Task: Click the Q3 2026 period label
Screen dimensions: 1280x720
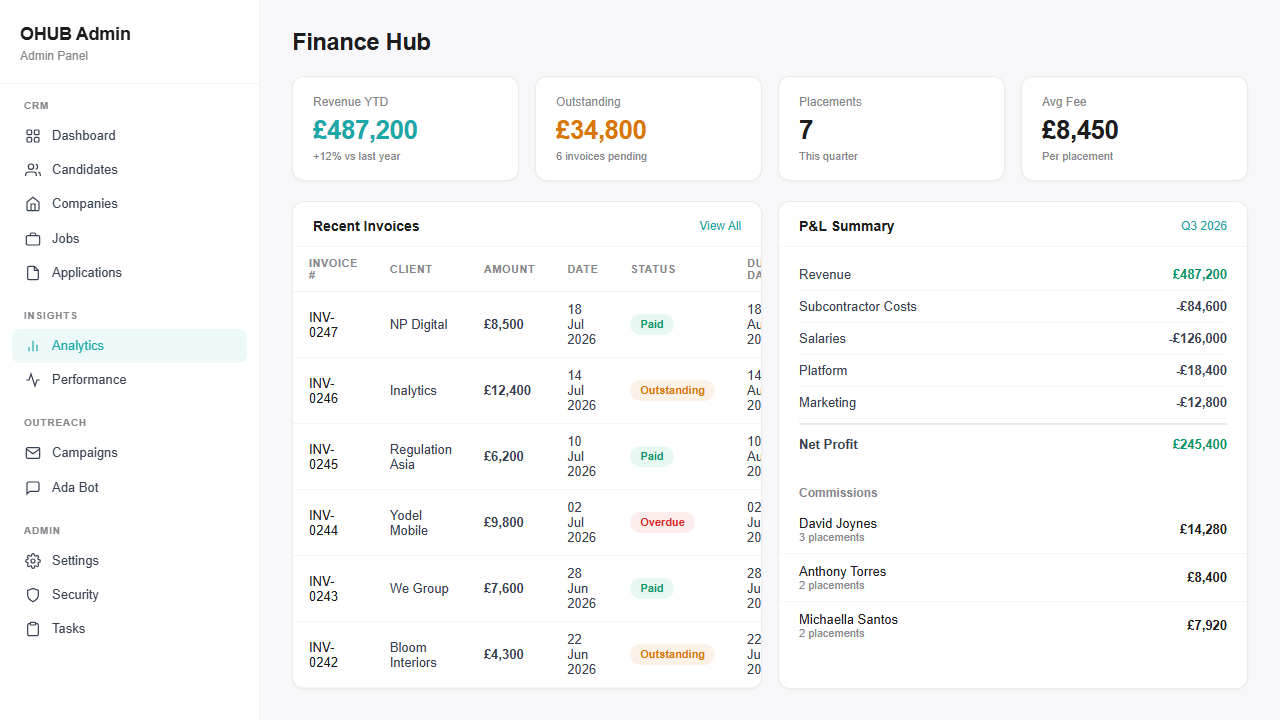Action: coord(1204,226)
